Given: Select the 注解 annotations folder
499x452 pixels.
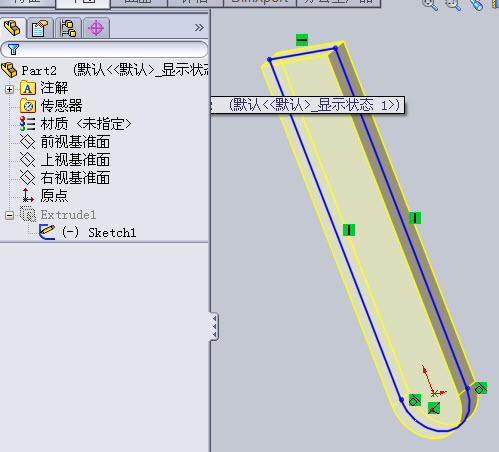Looking at the screenshot, I should [x=54, y=88].
